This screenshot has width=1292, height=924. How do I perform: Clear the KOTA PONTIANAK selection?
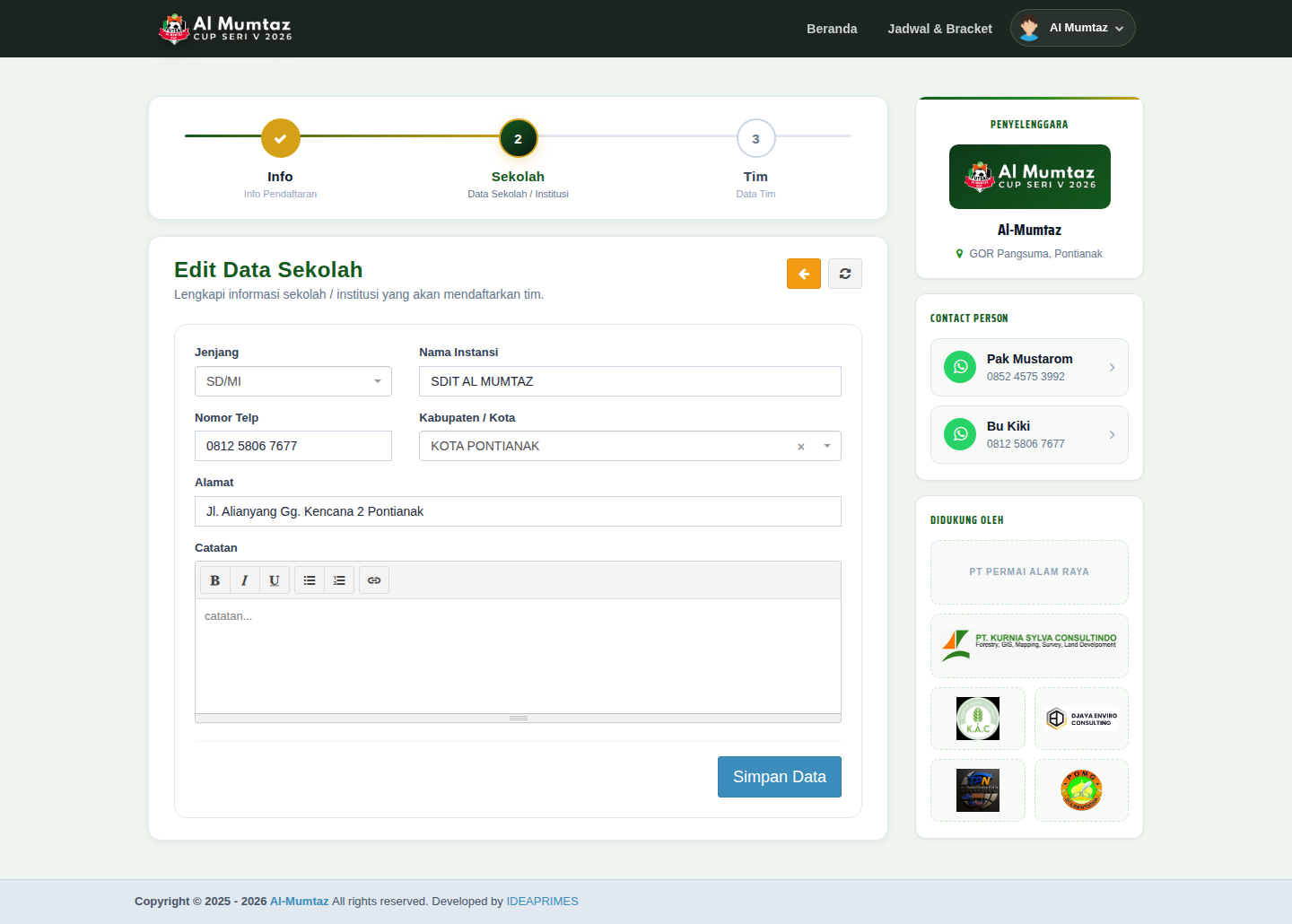(x=801, y=447)
